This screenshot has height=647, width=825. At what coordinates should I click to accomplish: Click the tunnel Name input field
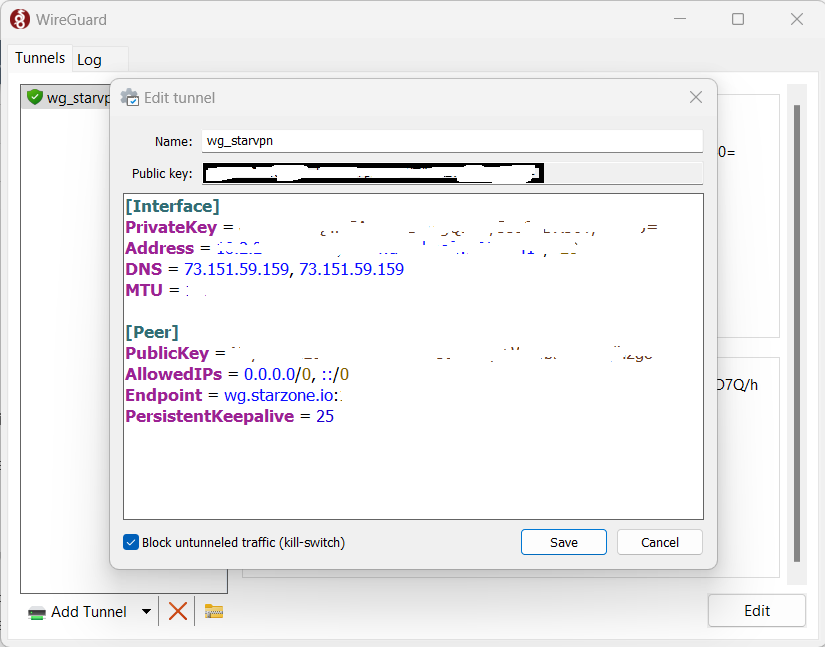[x=452, y=141]
